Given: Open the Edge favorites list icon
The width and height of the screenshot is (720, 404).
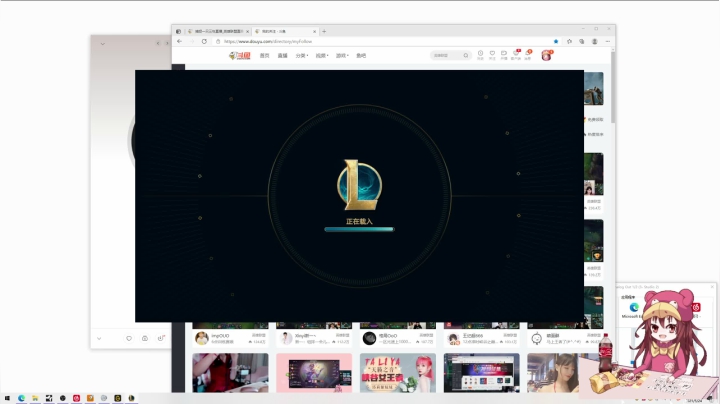Looking at the screenshot, I should click(x=569, y=41).
